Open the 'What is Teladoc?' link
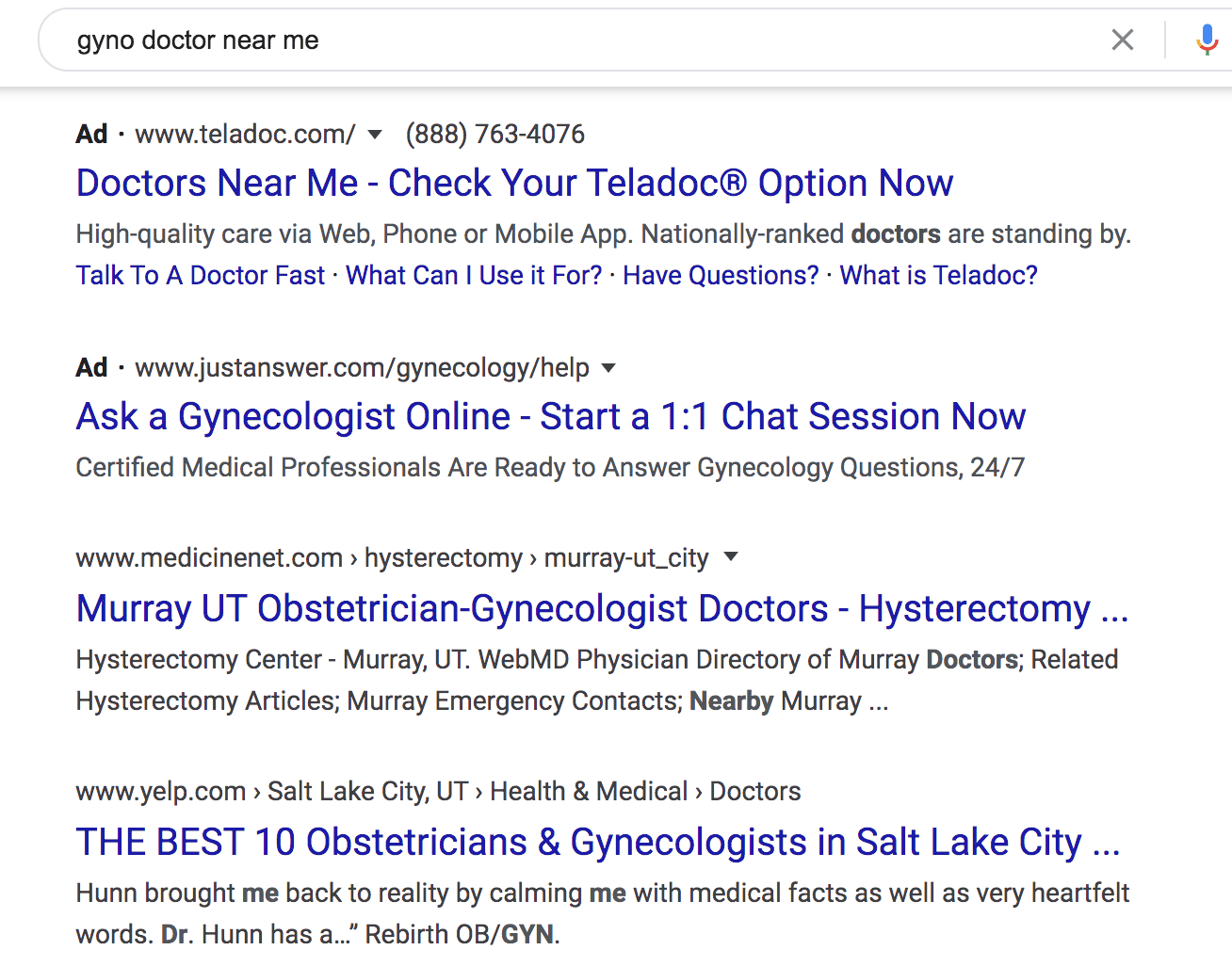This screenshot has height=966, width=1232. (938, 275)
